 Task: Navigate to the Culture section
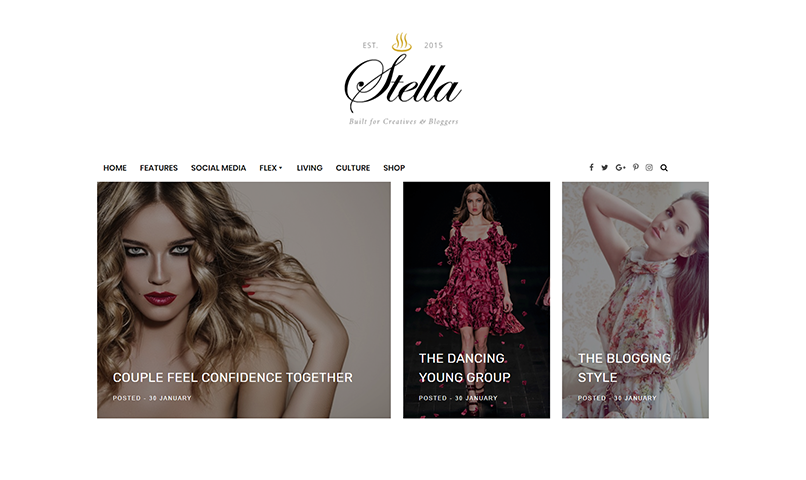[353, 168]
